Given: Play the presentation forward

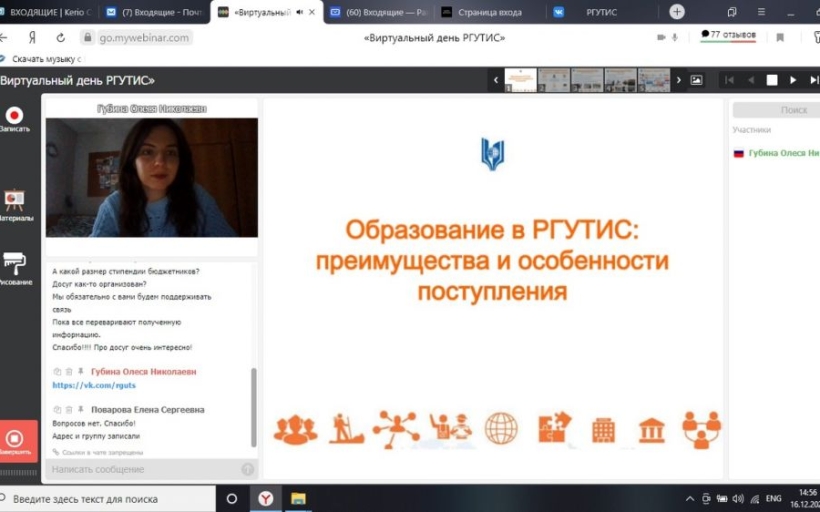Looking at the screenshot, I should [x=793, y=80].
